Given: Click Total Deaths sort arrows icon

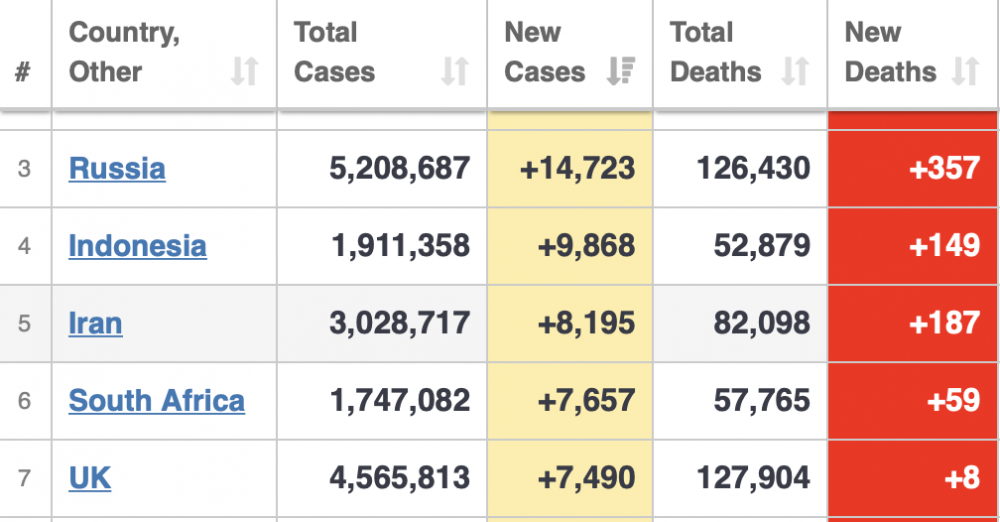Looking at the screenshot, I should click(x=795, y=71).
